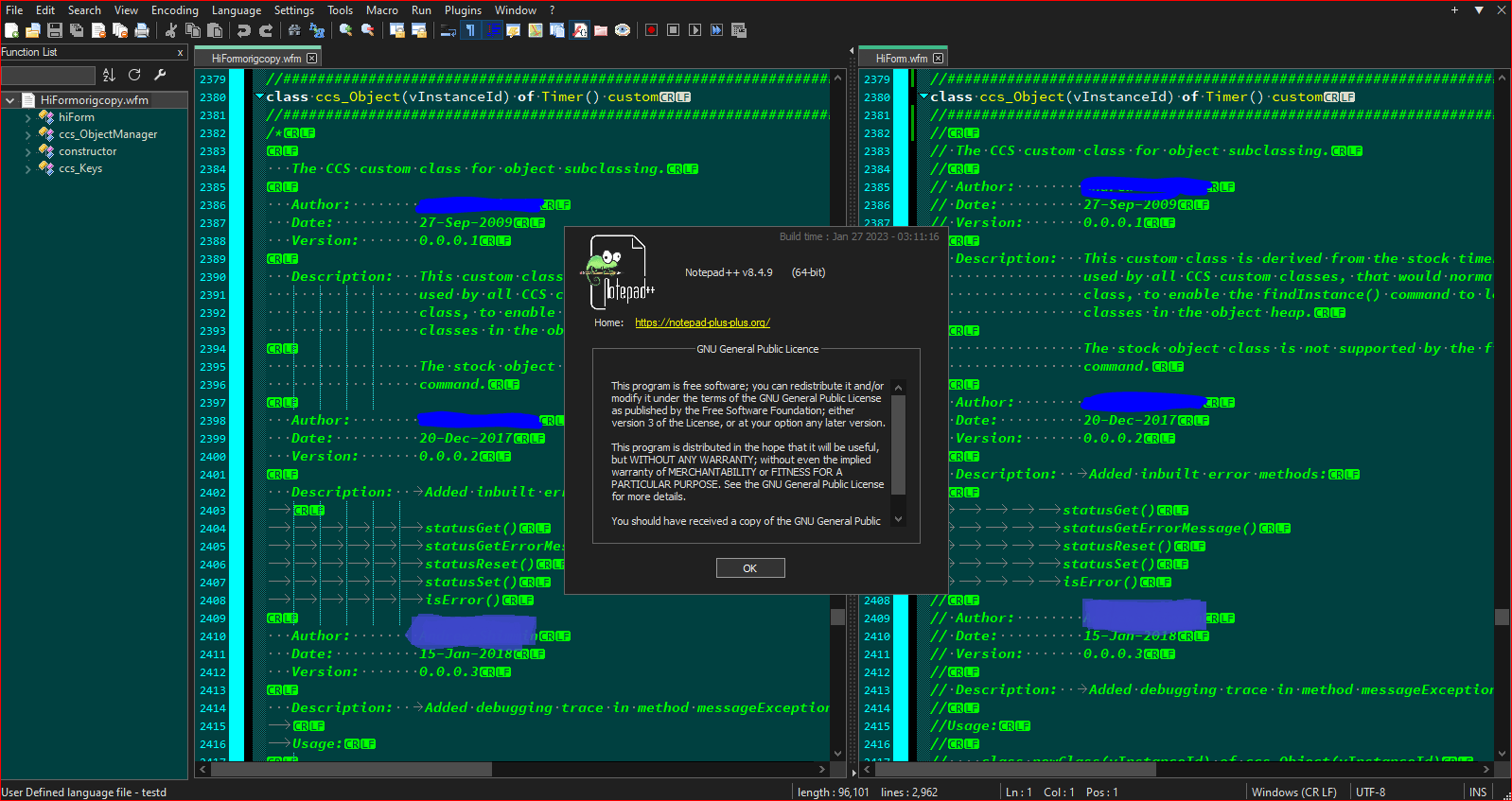Print the document via toolbar icon
The image size is (1512, 801).
(142, 30)
